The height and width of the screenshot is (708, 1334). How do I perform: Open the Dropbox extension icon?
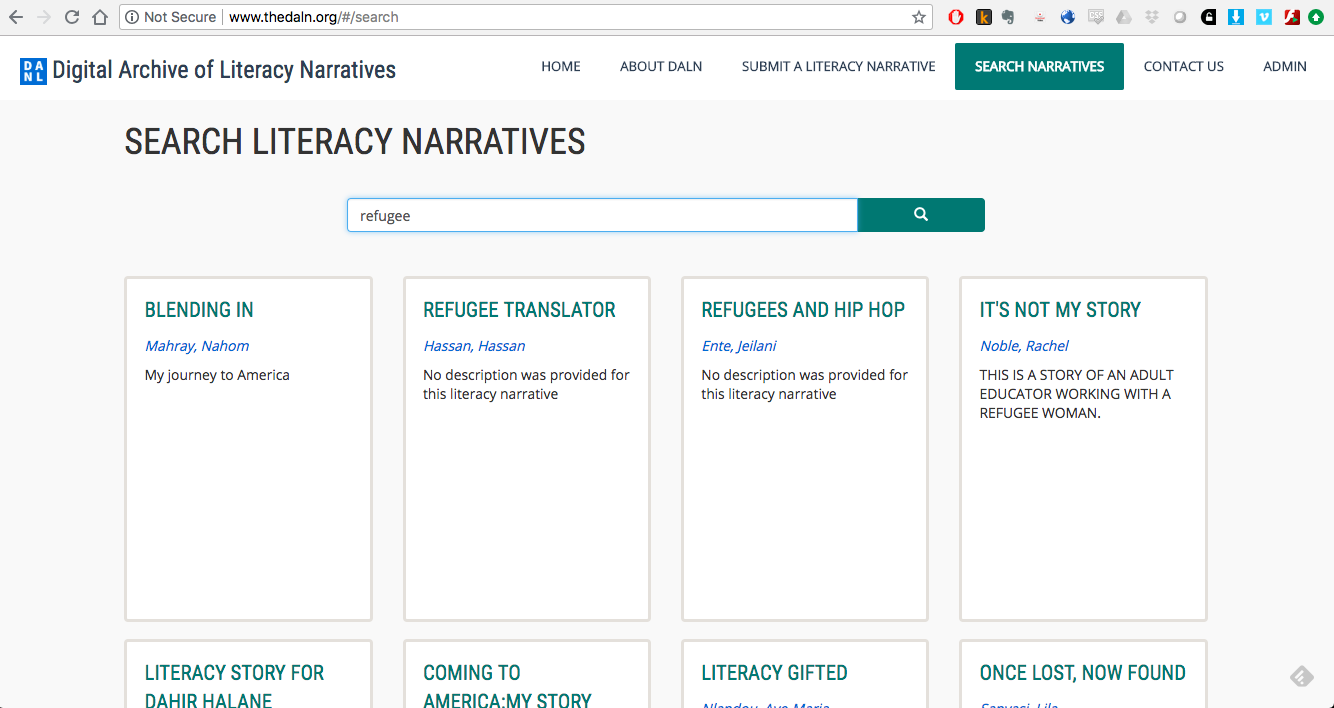(x=1152, y=17)
